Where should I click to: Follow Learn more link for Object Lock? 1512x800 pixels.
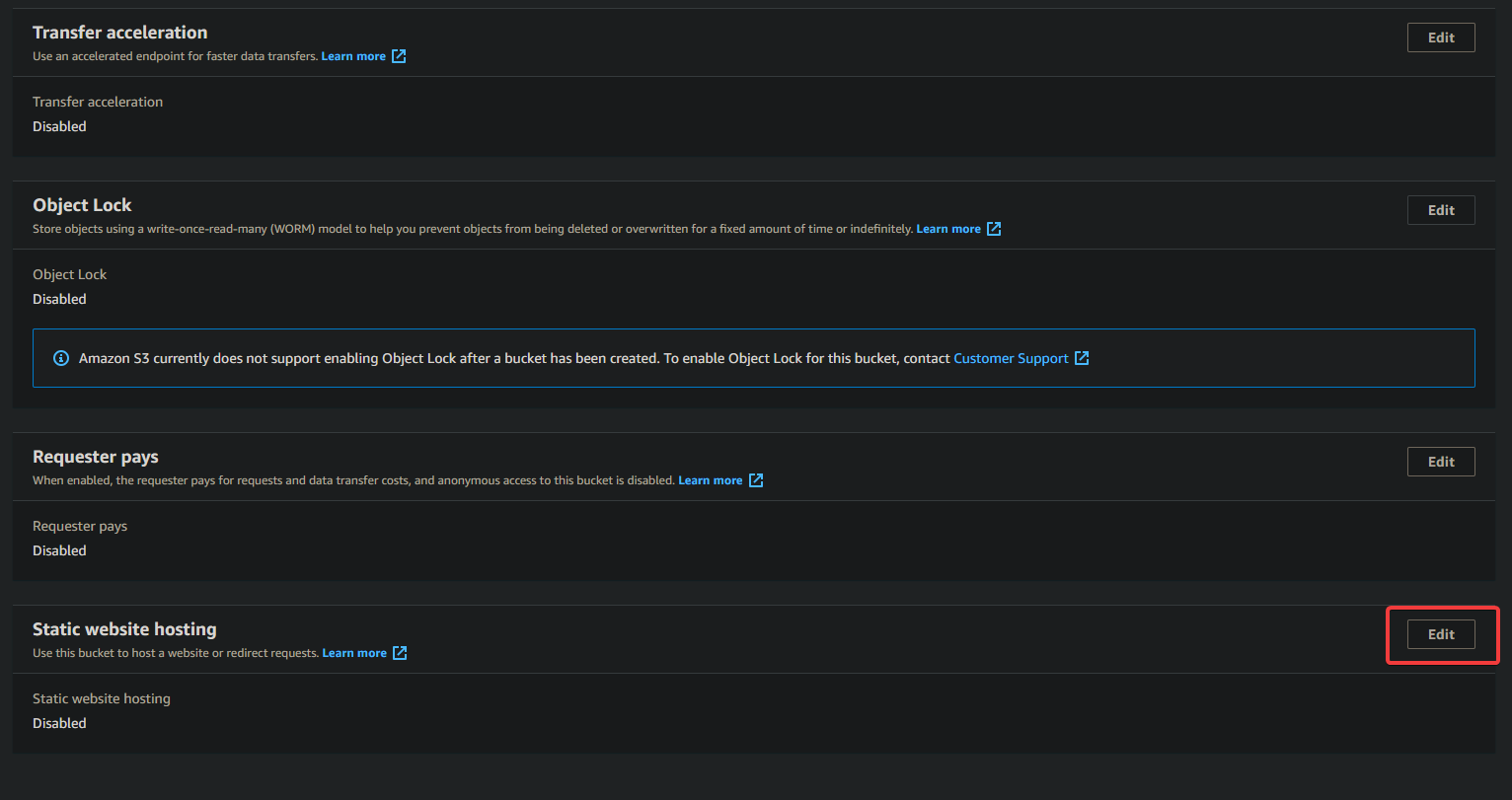point(947,229)
